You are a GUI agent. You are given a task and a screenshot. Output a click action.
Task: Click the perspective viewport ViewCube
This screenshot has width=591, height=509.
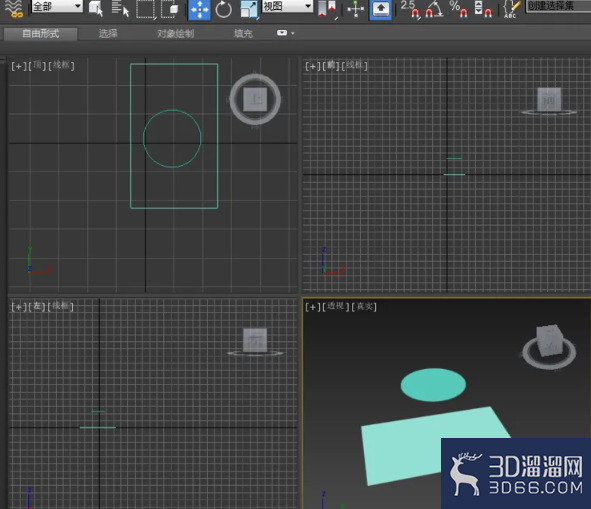(550, 341)
